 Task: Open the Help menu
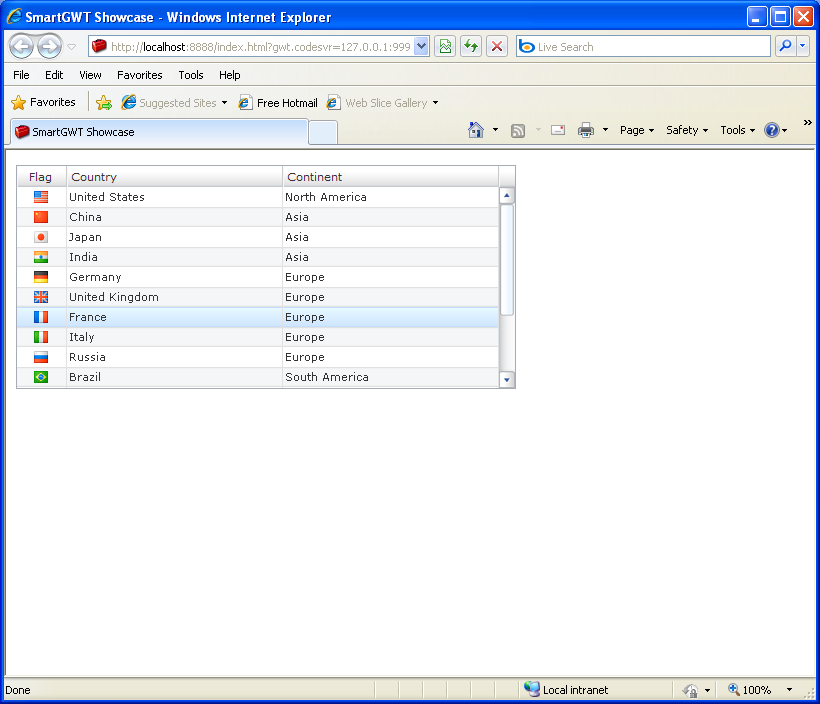230,75
